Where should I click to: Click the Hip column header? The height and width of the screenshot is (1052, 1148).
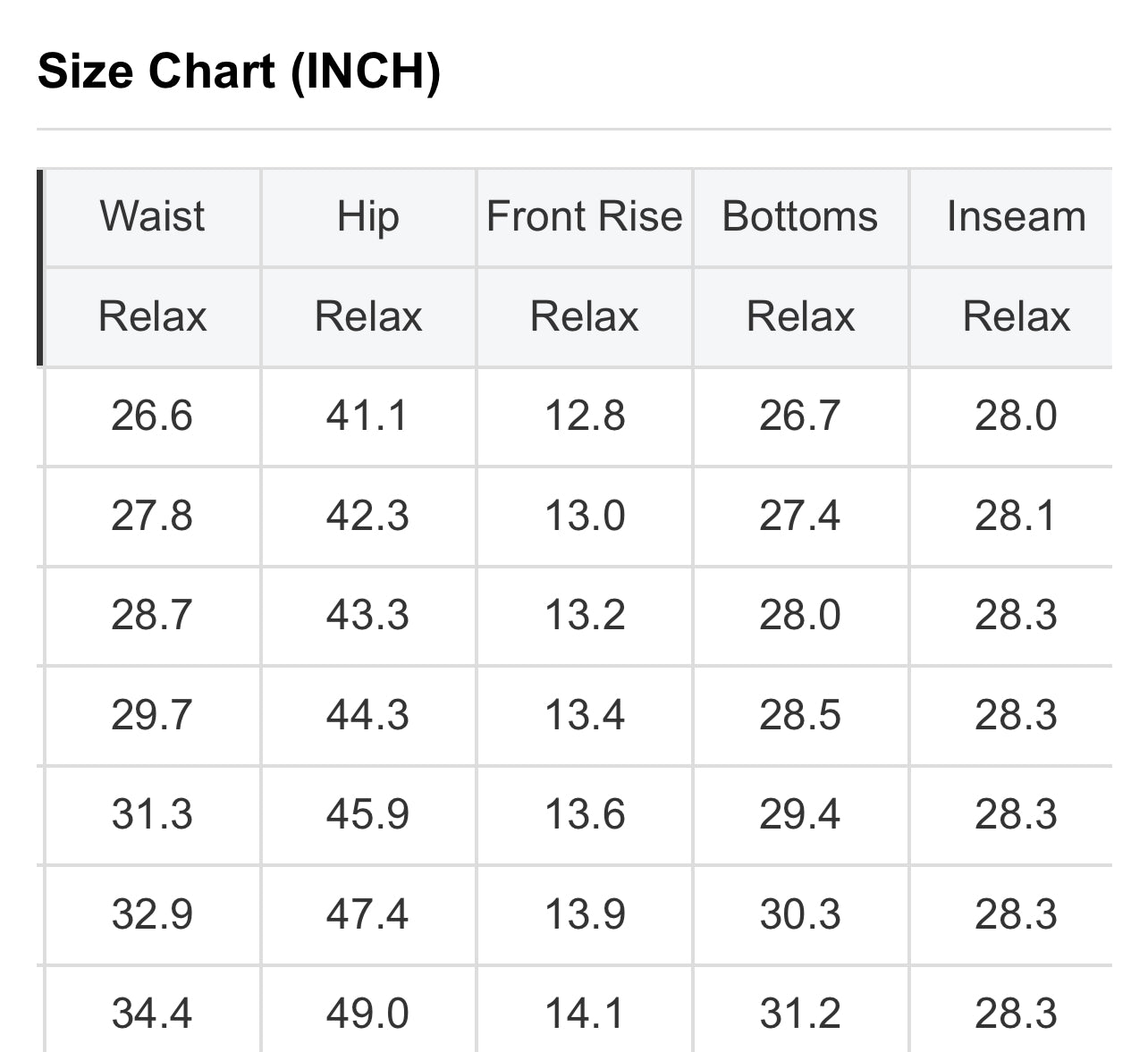[x=367, y=216]
